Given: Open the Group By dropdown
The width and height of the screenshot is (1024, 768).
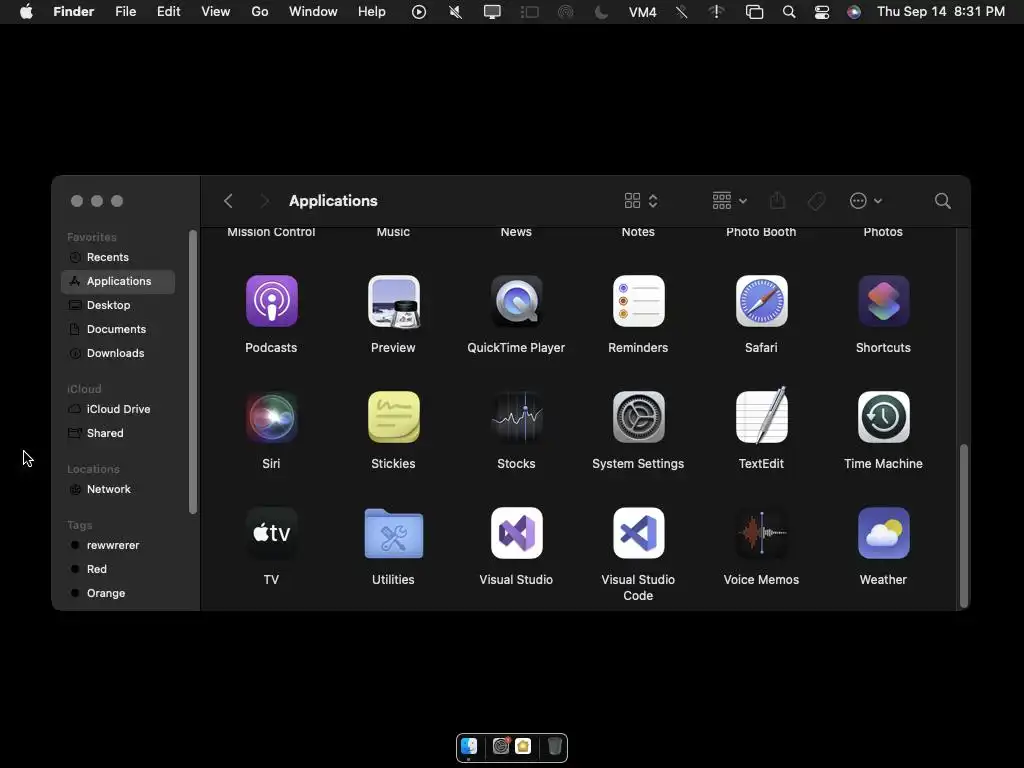Looking at the screenshot, I should coord(729,201).
